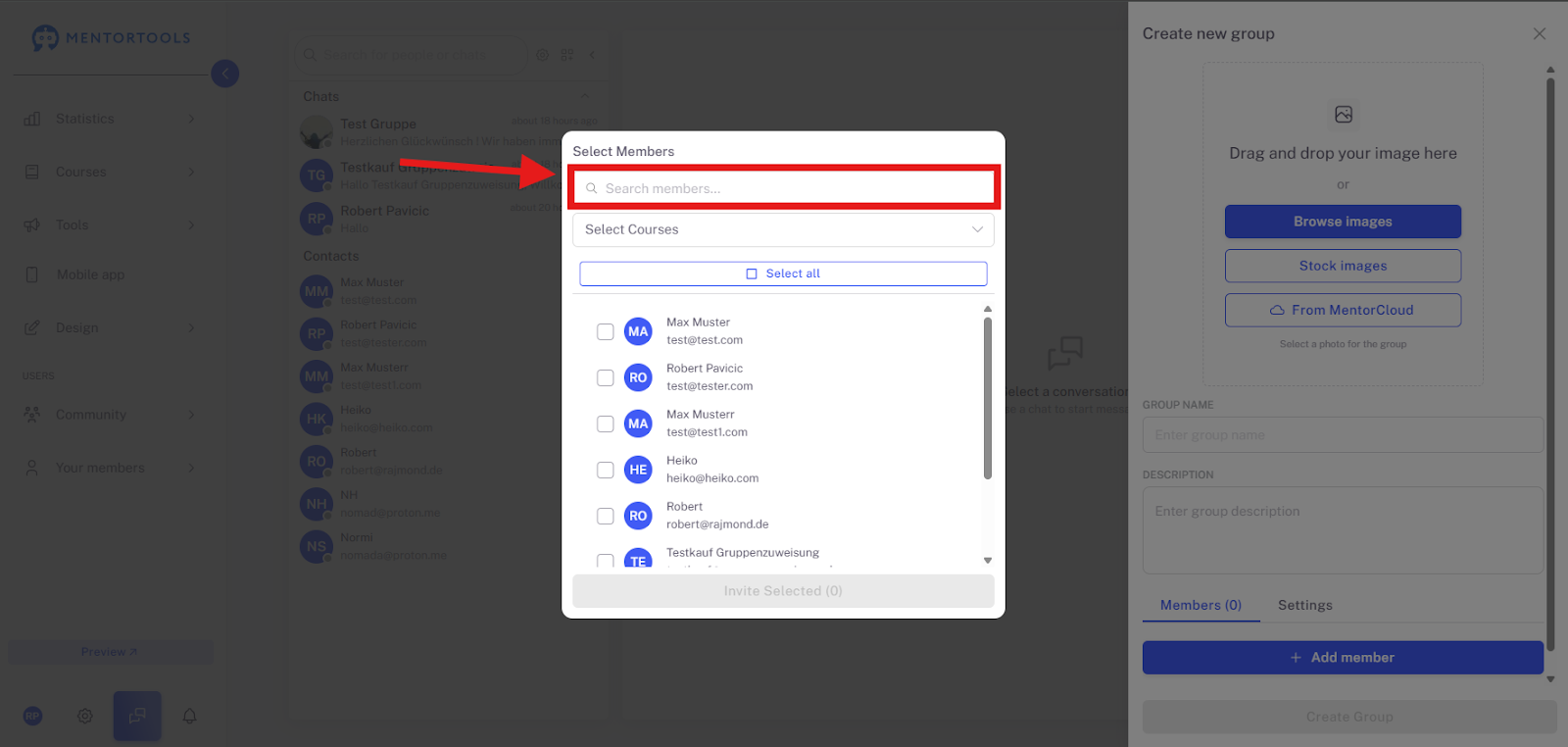The width and height of the screenshot is (1568, 747).
Task: Switch to the Members (0) tab
Action: 1200,605
